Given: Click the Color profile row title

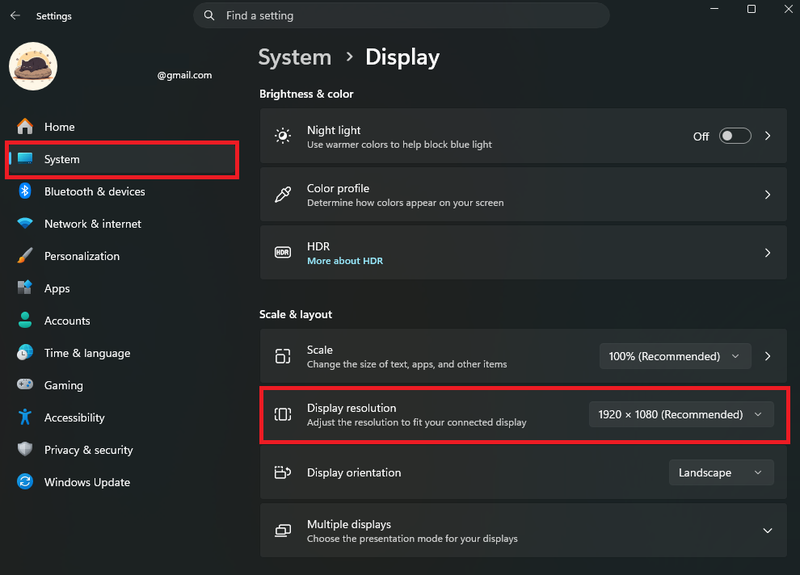Looking at the screenshot, I should tap(338, 188).
